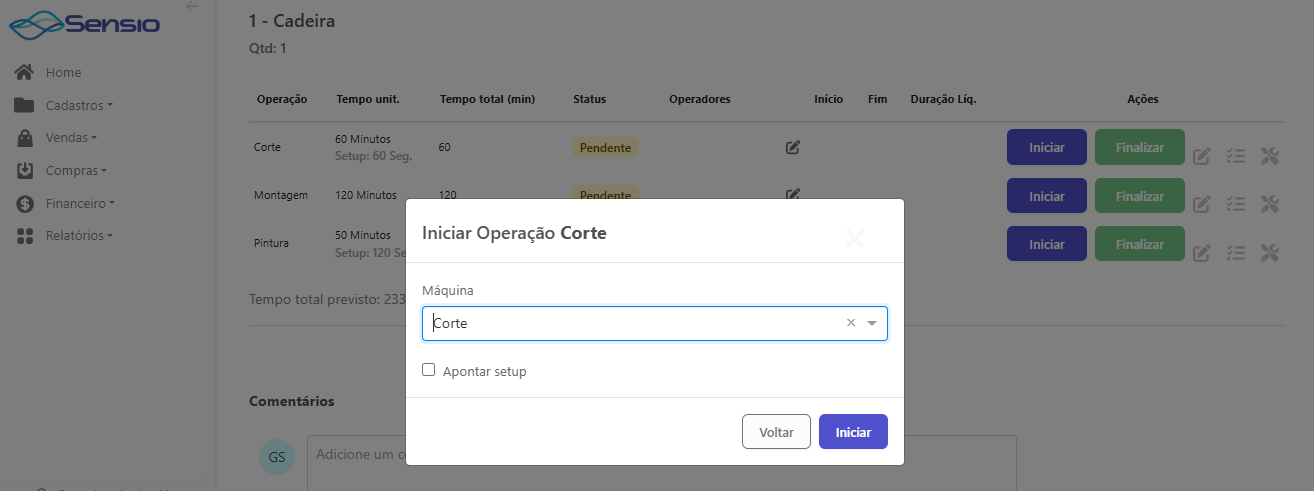Open the Máquina dropdown arrow
This screenshot has height=491, width=1314.
coord(872,323)
